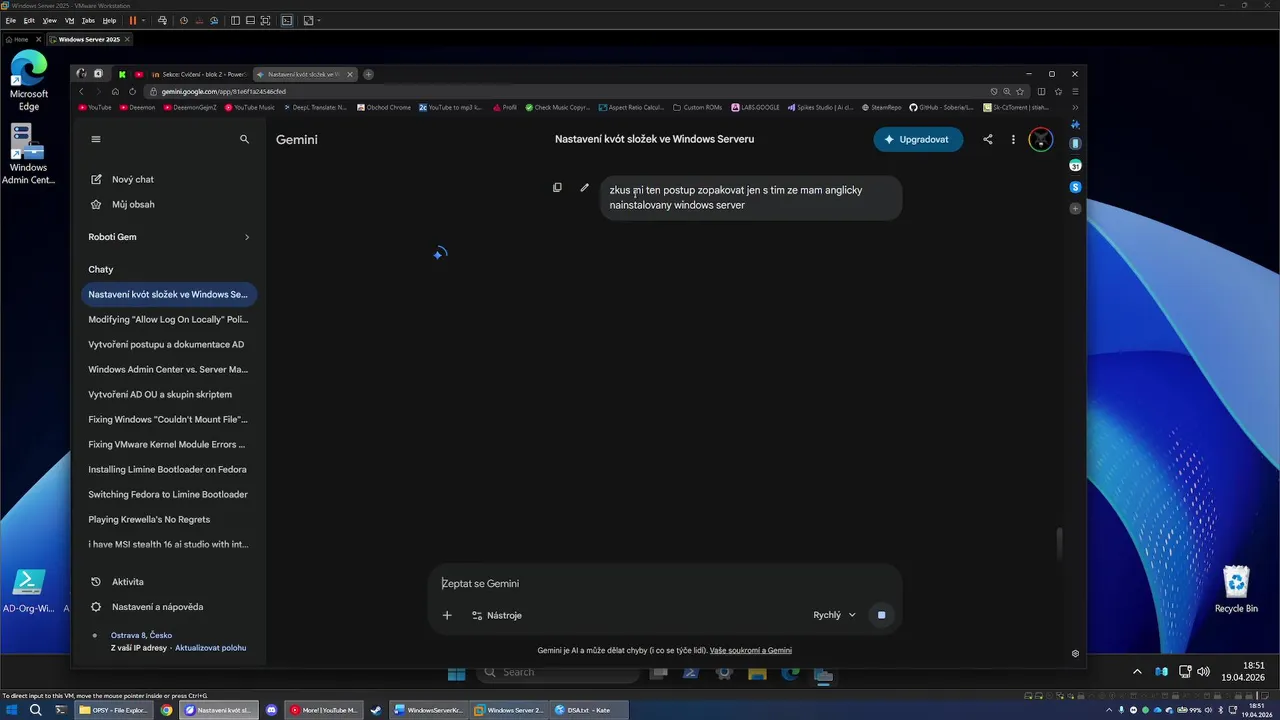Click browser reload button

[133, 91]
